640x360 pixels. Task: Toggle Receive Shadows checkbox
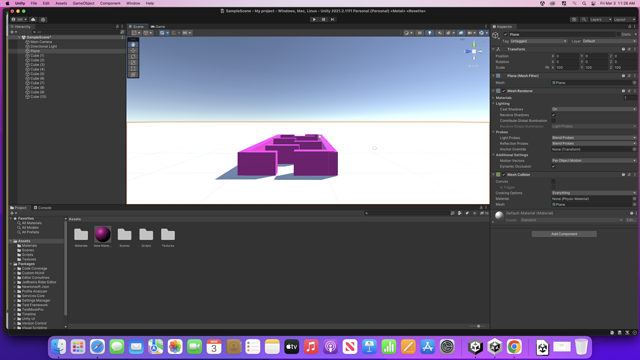[553, 115]
